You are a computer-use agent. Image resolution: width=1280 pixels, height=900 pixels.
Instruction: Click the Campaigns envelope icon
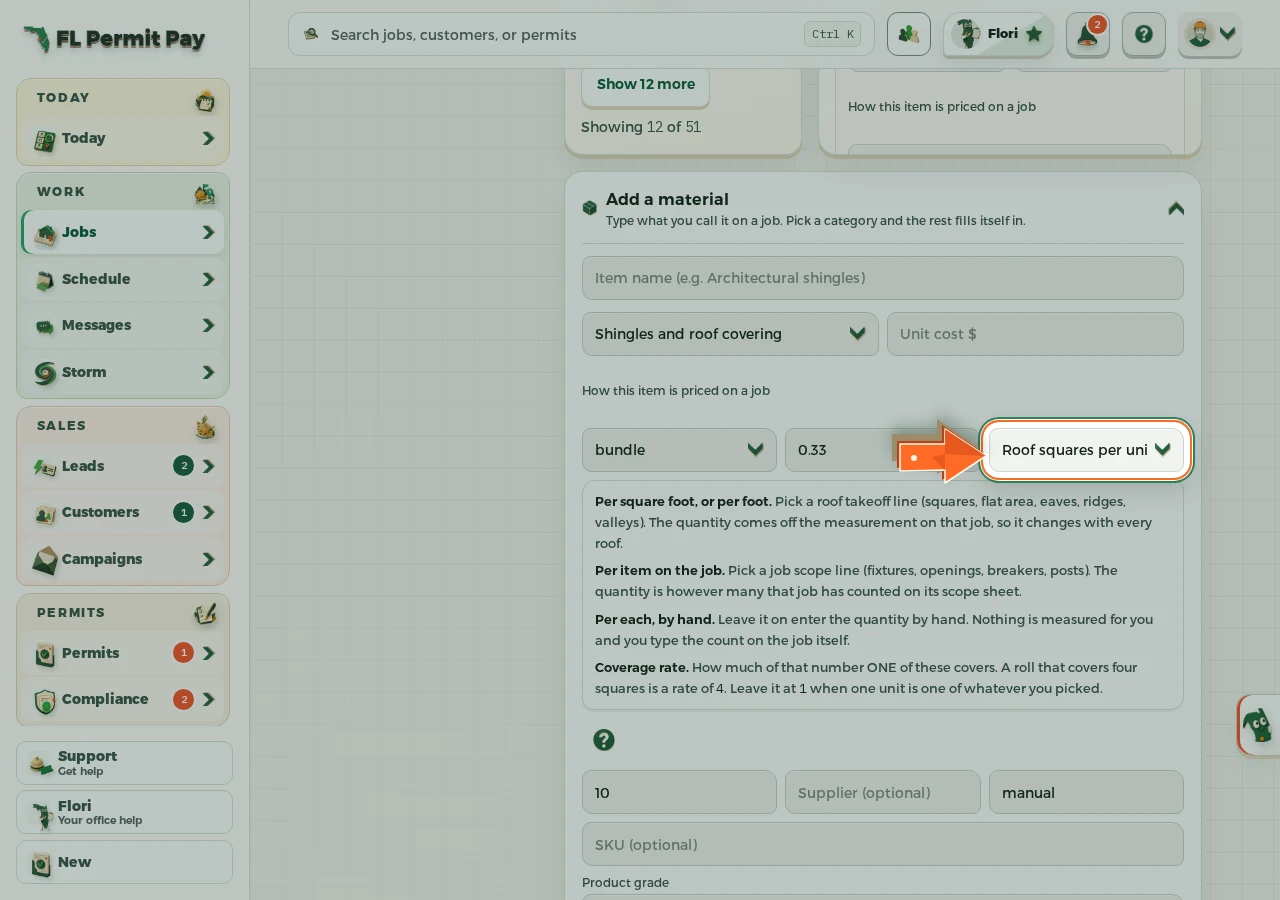tap(45, 560)
